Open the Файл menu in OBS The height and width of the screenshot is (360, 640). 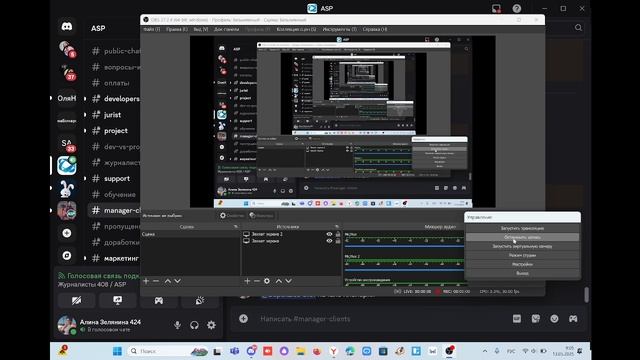pyautogui.click(x=151, y=29)
